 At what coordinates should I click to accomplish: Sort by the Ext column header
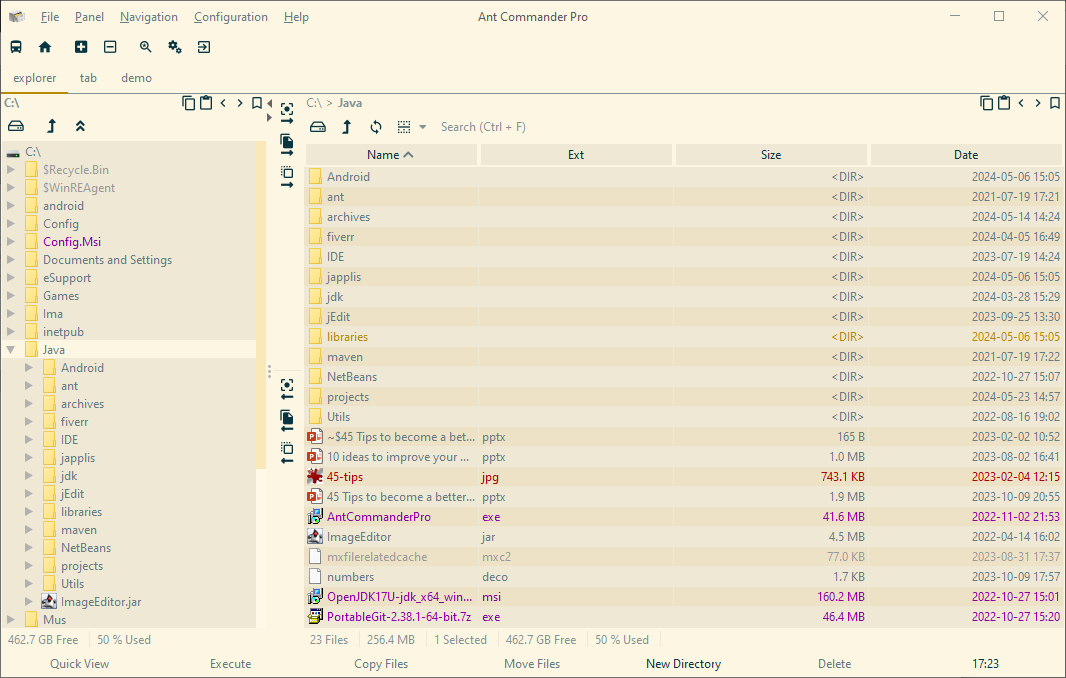(x=576, y=155)
